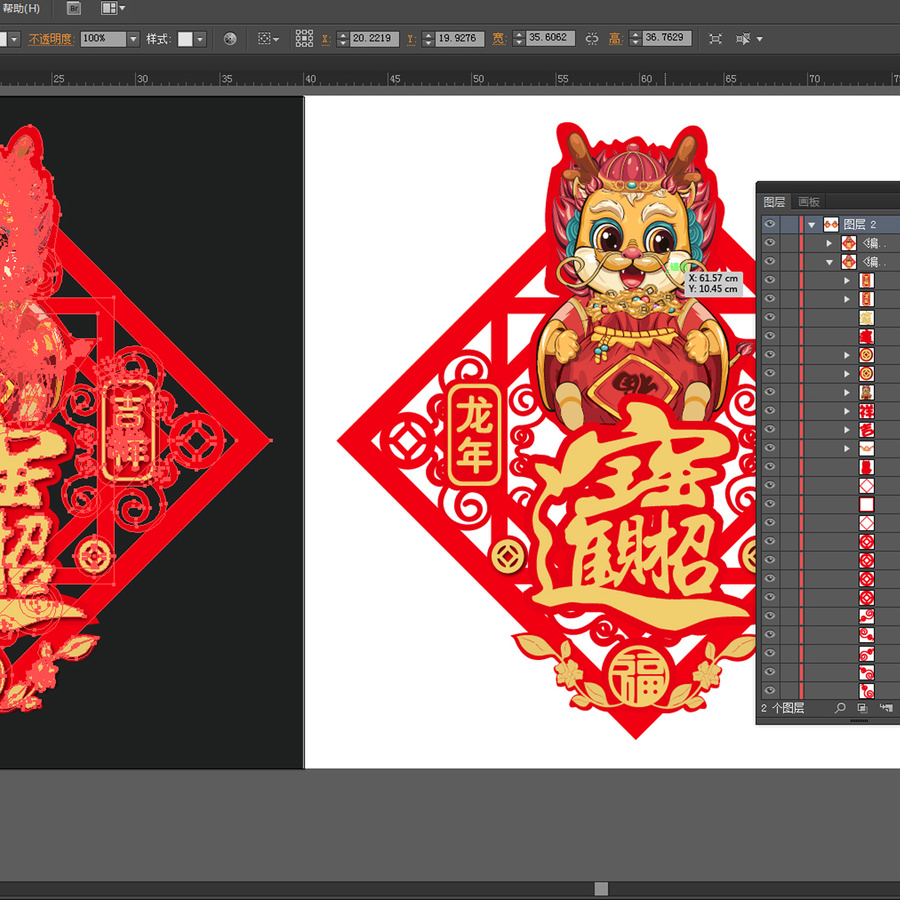
Task: Click the X value stepper arrows
Action: [x=343, y=38]
